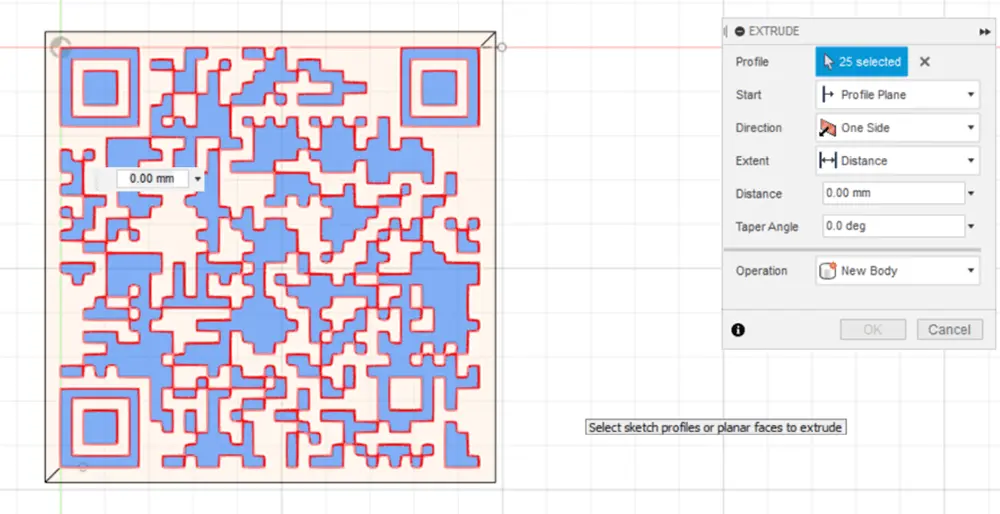The image size is (1000, 514).
Task: Open the on-canvas distance field dropdown arrow
Action: [198, 179]
